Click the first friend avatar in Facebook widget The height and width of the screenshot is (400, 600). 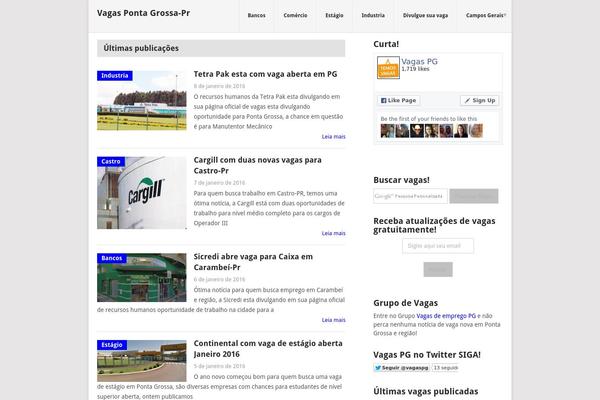coord(387,131)
